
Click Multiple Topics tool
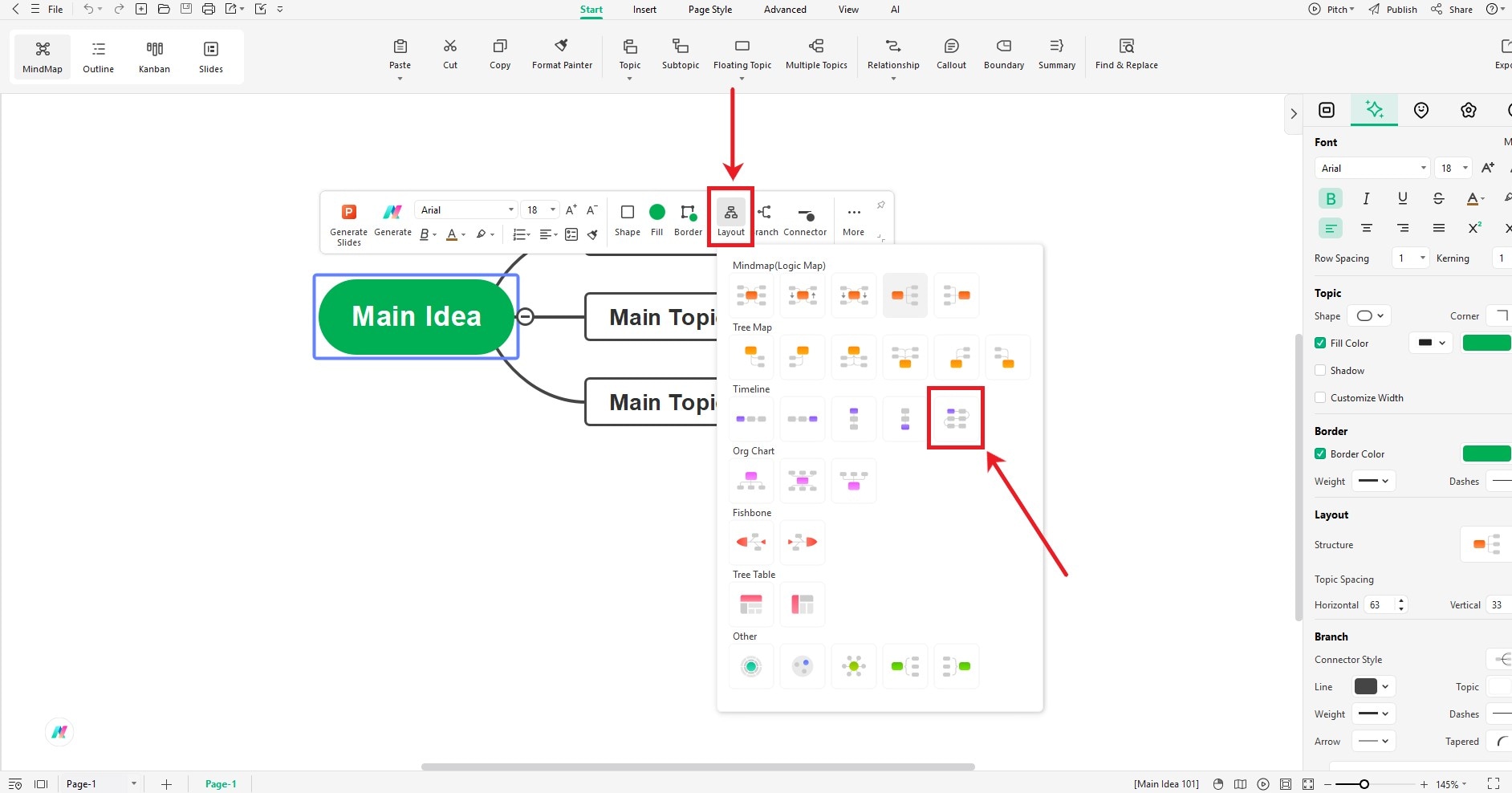[x=816, y=54]
